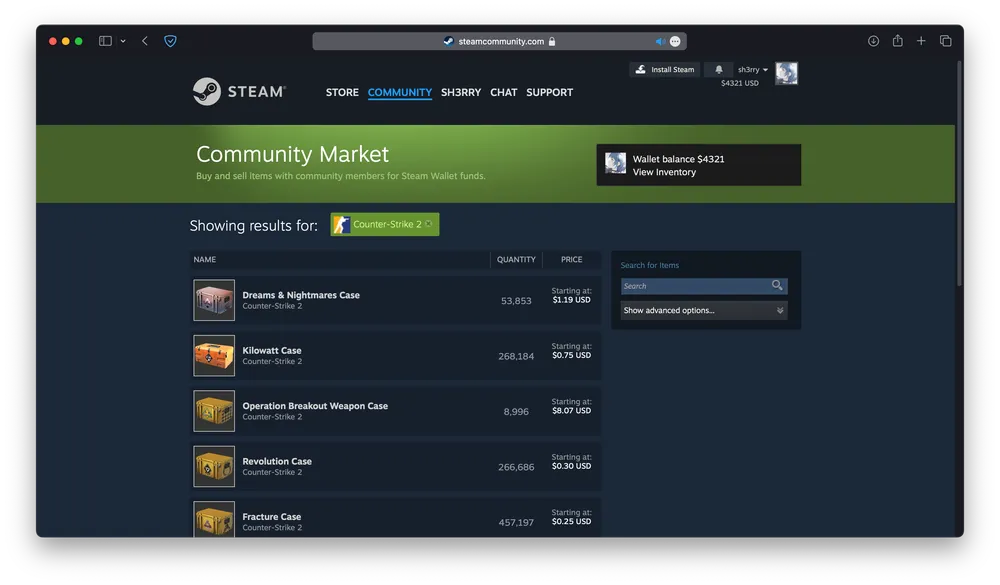1000x585 pixels.
Task: Open the Operation Breakout Weapon Case name
Action: click(x=315, y=406)
